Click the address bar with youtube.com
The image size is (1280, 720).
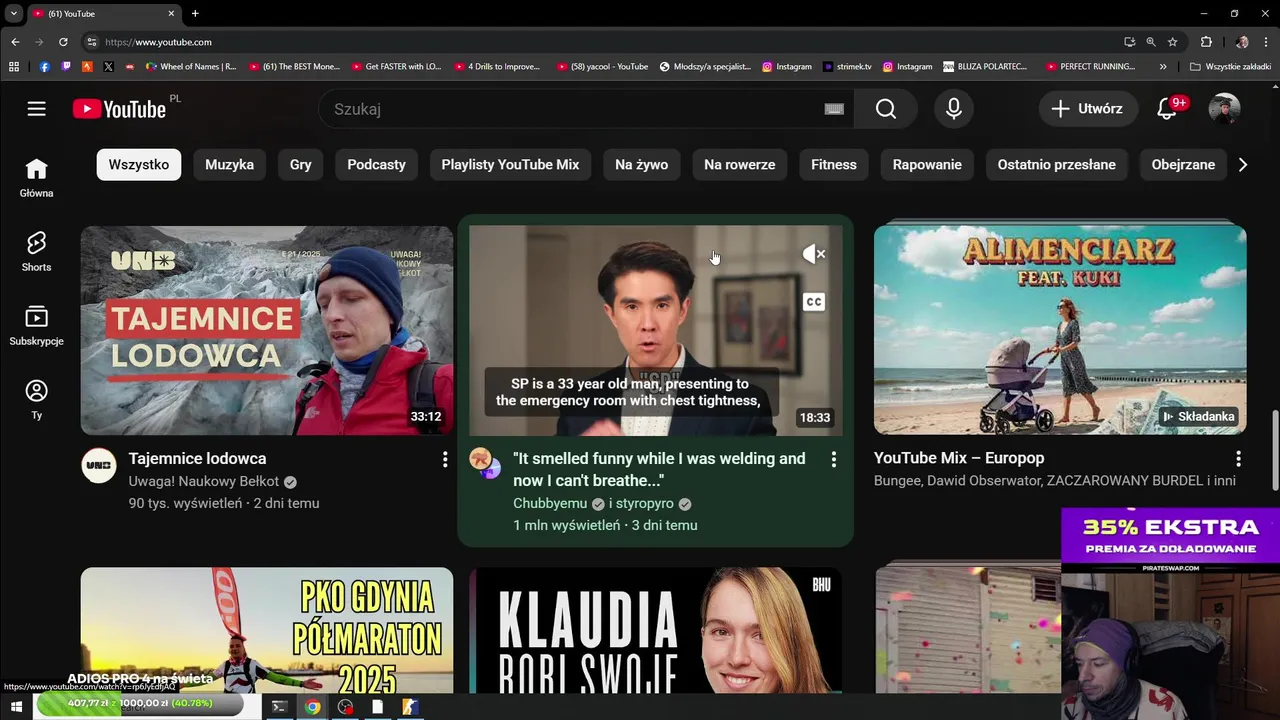click(600, 42)
